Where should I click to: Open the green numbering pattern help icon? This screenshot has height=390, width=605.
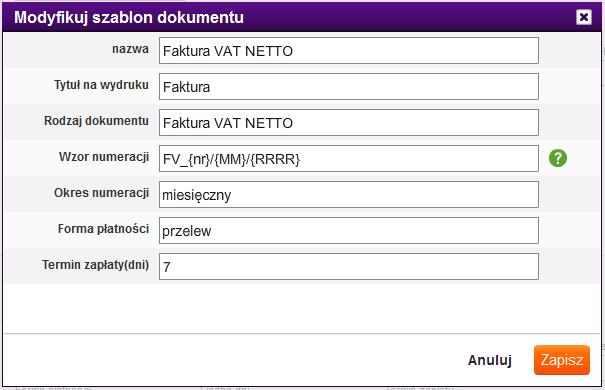(x=558, y=158)
